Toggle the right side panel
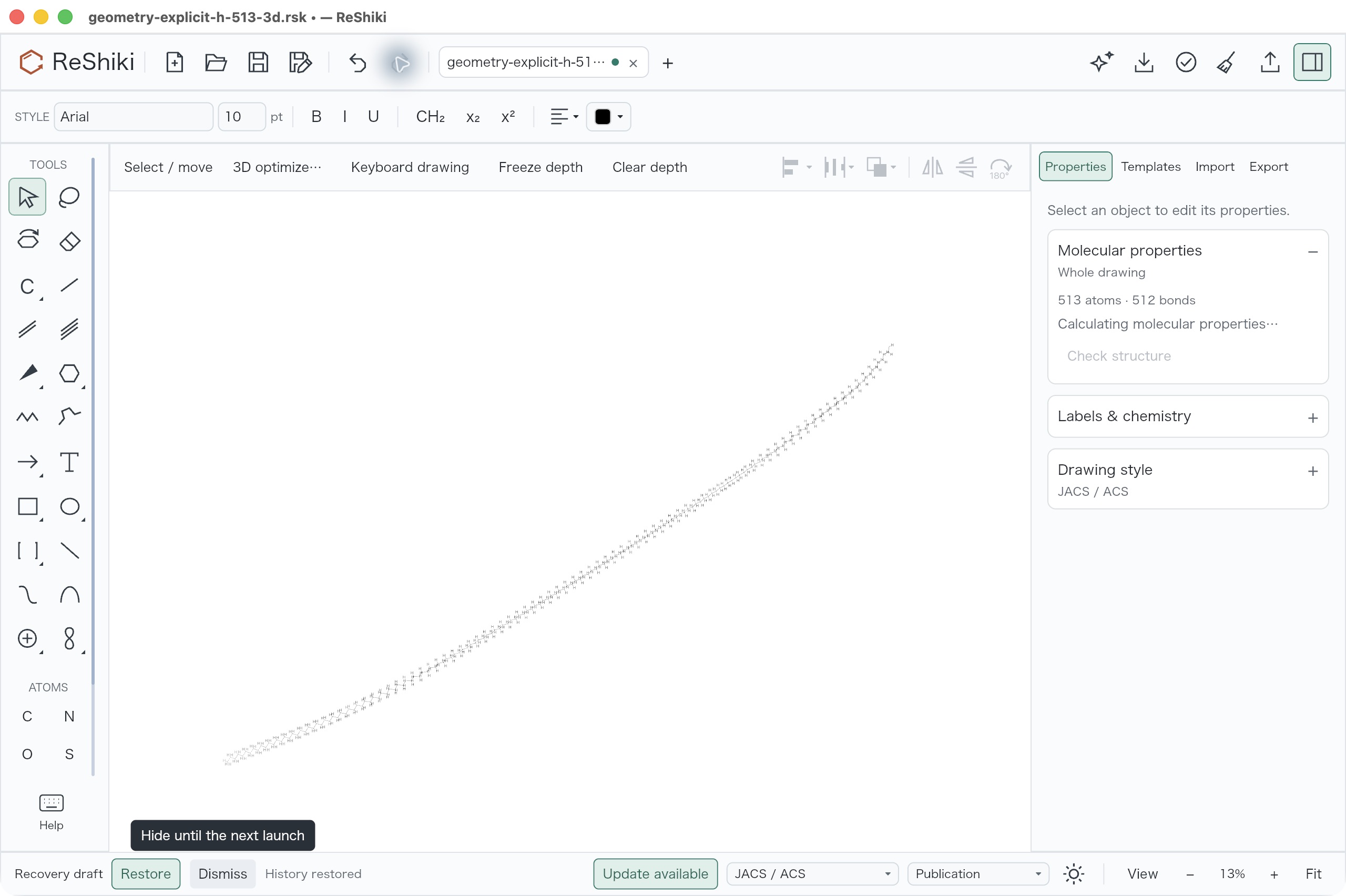Screen dimensions: 1346x896 click(1312, 62)
